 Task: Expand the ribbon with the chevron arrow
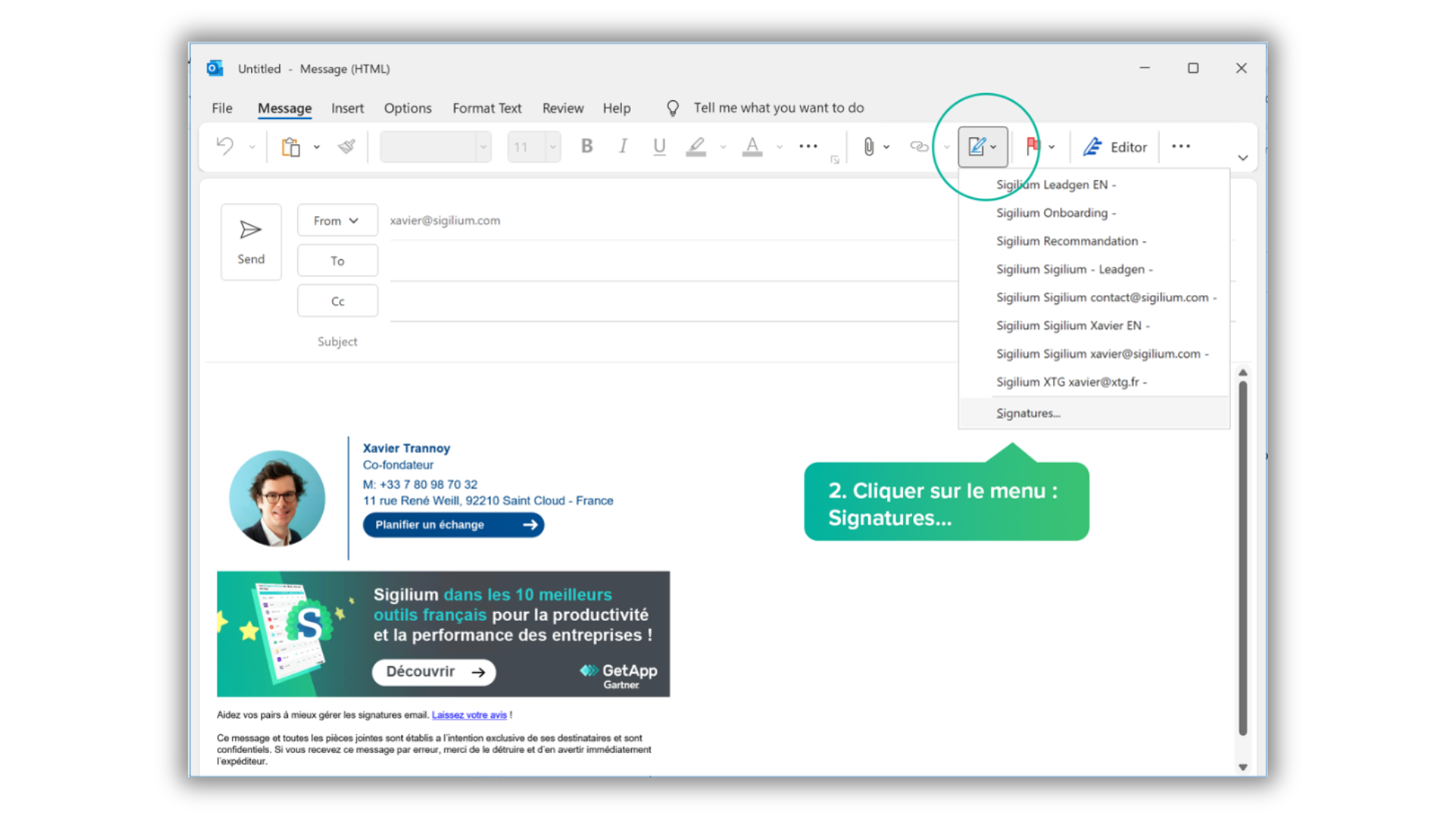coord(1242,158)
